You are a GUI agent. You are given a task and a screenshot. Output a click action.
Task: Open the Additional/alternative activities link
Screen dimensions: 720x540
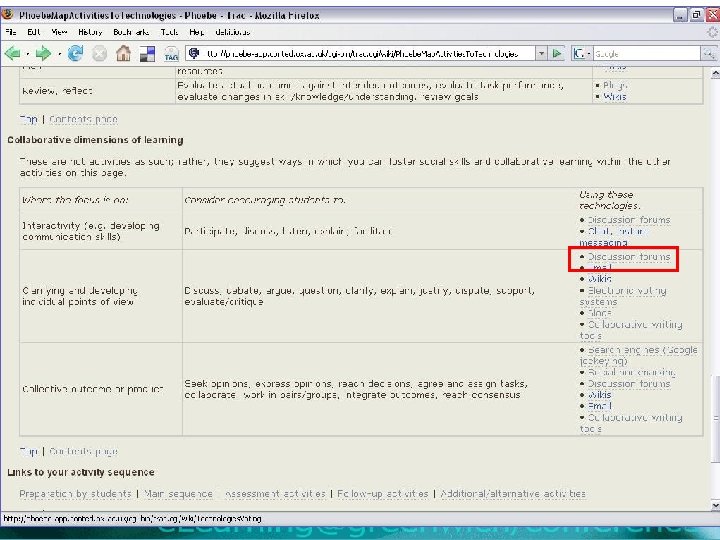click(x=515, y=493)
